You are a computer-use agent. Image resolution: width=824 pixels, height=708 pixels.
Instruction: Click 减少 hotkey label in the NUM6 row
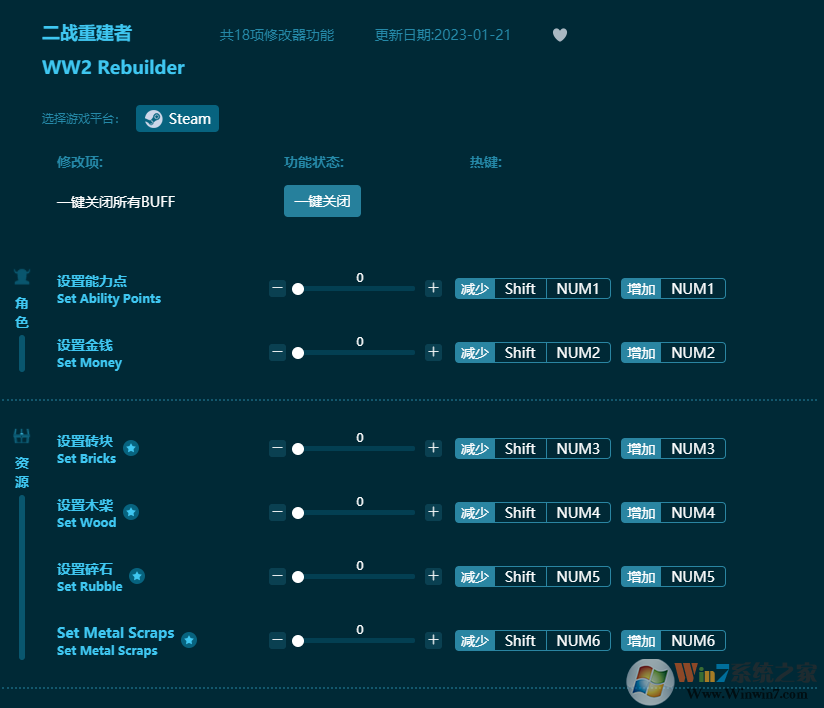point(475,641)
